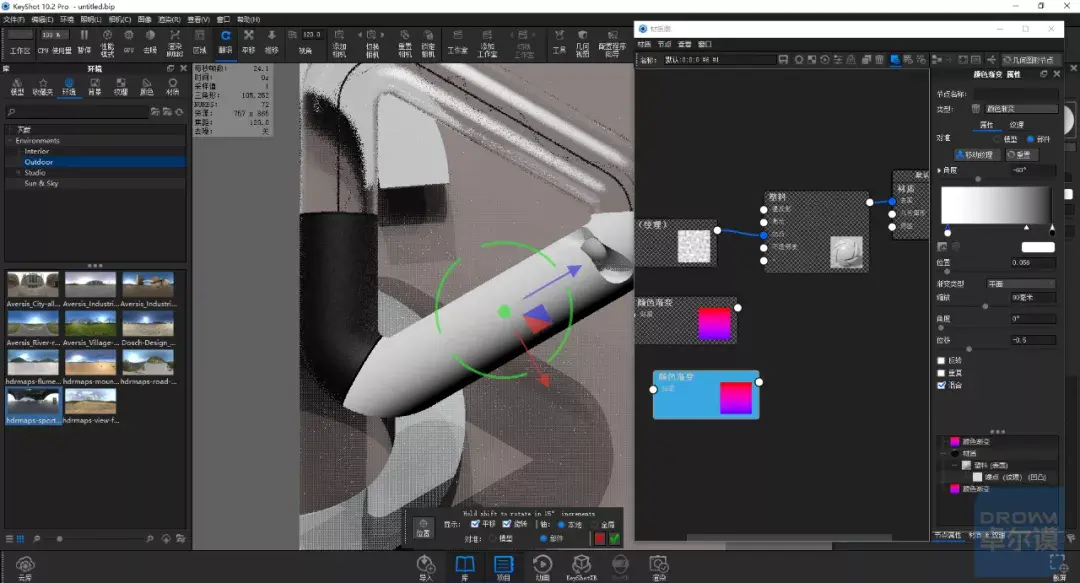
Task: Switch to the 颜色 library tab
Action: (x=147, y=86)
